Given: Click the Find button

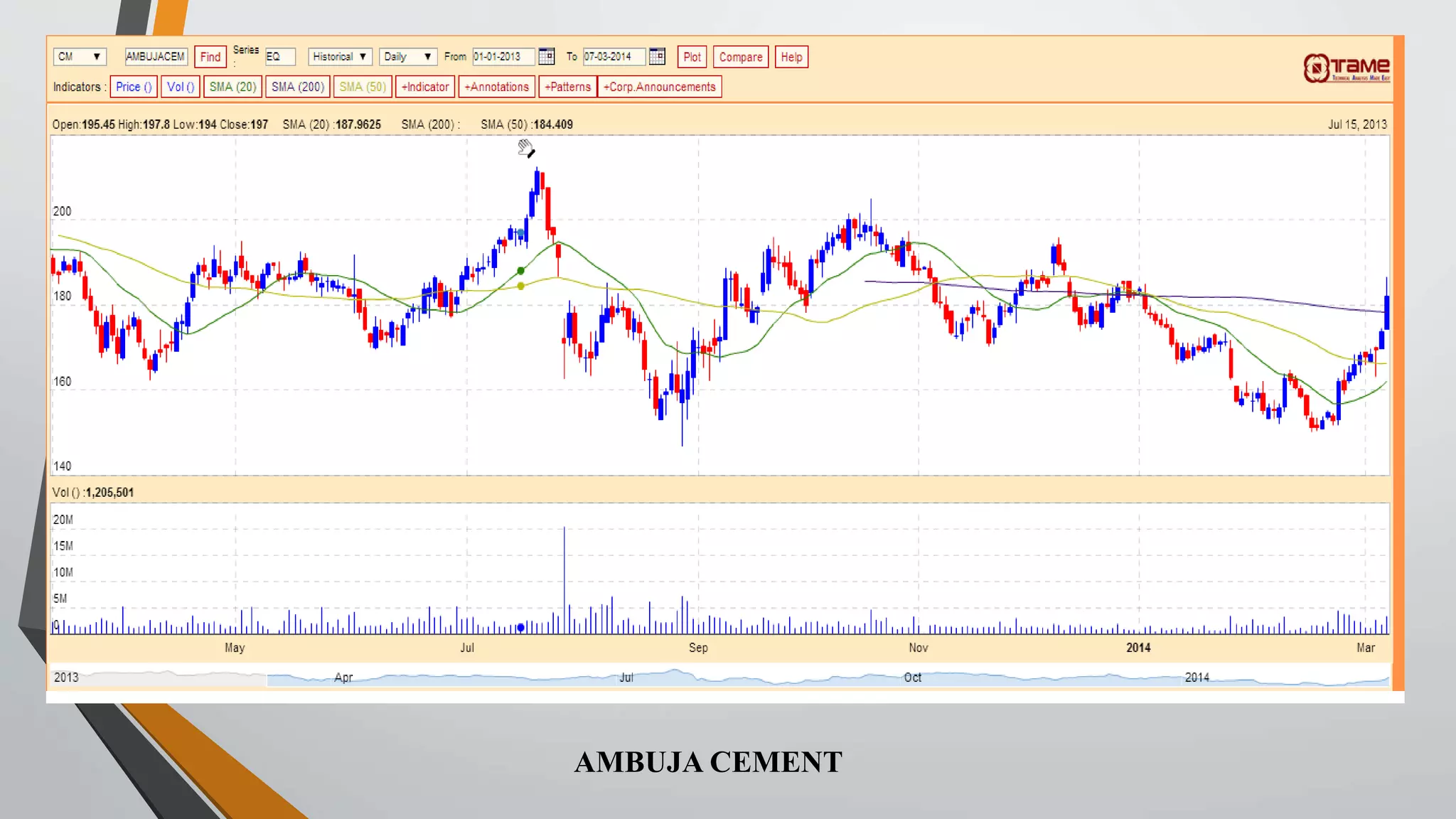Looking at the screenshot, I should (210, 57).
